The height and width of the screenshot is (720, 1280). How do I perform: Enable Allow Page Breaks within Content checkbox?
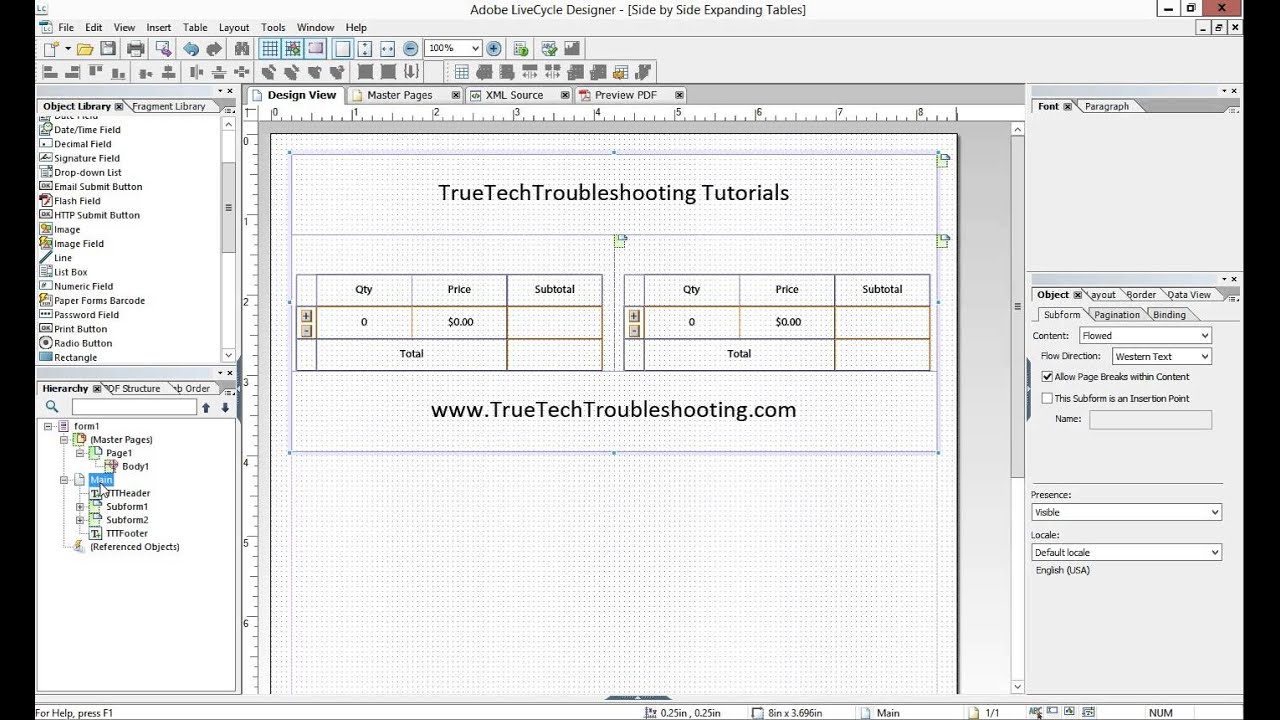tap(1047, 377)
